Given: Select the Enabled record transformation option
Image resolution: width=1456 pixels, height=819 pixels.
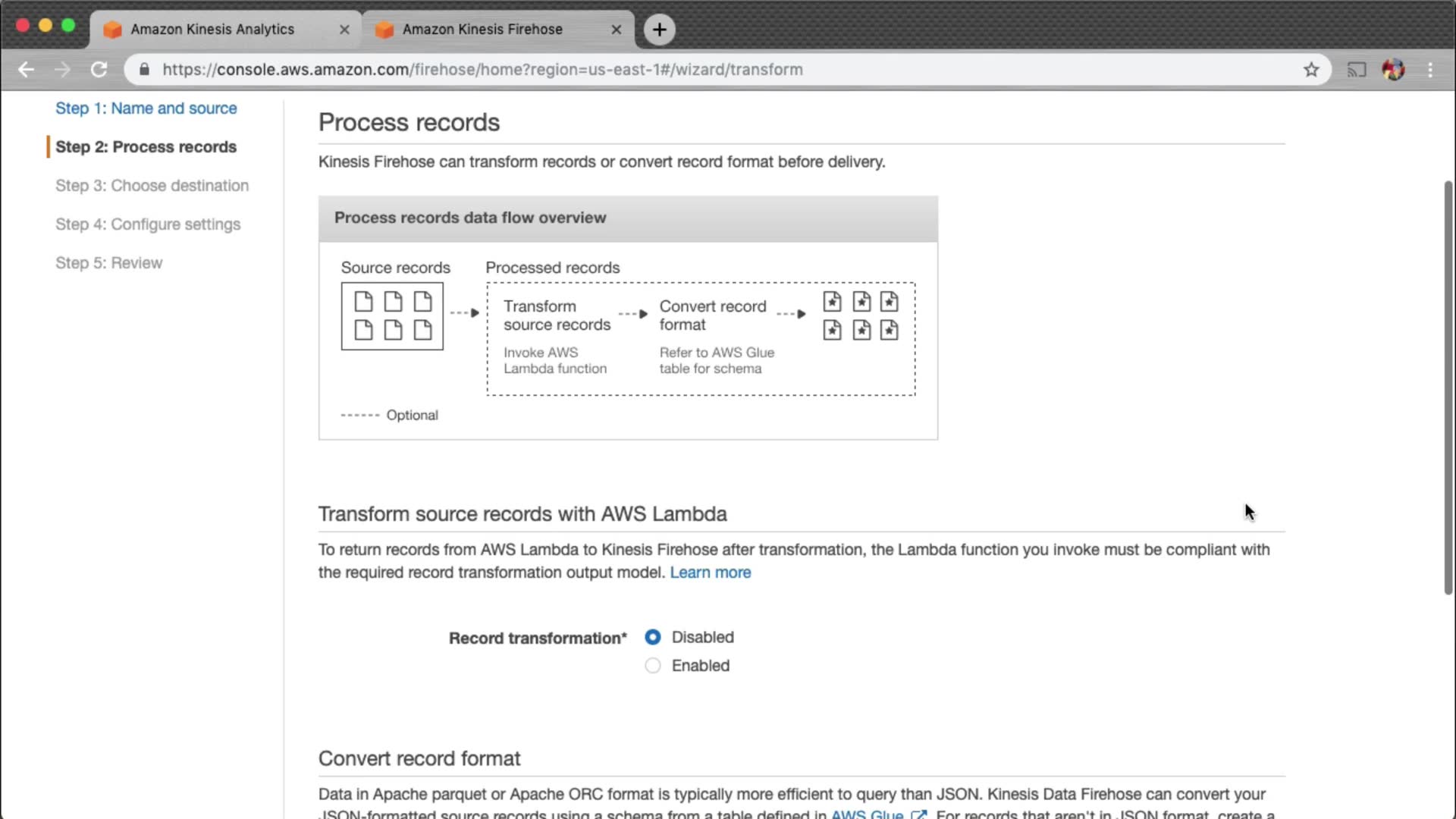Looking at the screenshot, I should point(652,666).
